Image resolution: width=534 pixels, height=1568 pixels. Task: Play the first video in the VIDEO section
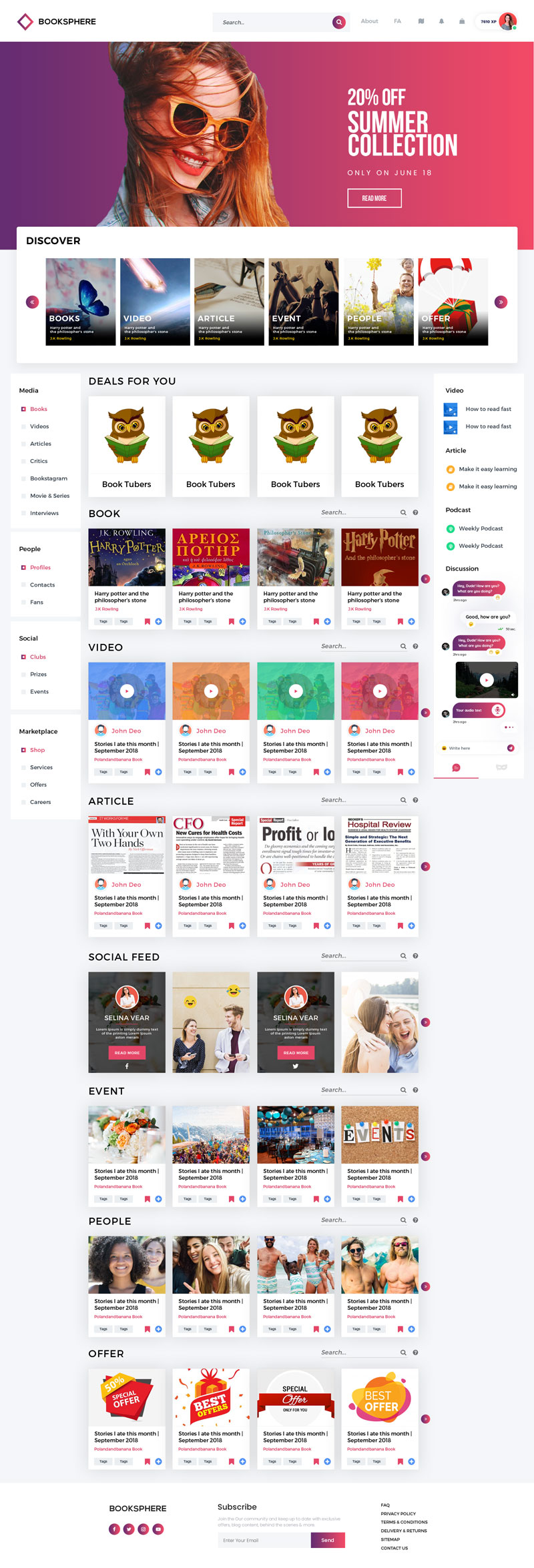tap(127, 691)
